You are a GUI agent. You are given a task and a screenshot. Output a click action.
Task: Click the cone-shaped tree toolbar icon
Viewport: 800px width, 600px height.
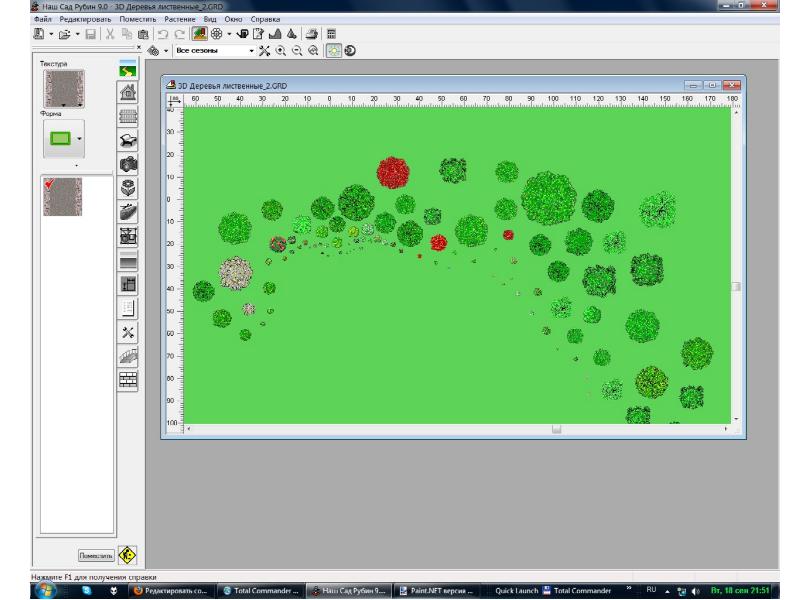click(x=292, y=34)
